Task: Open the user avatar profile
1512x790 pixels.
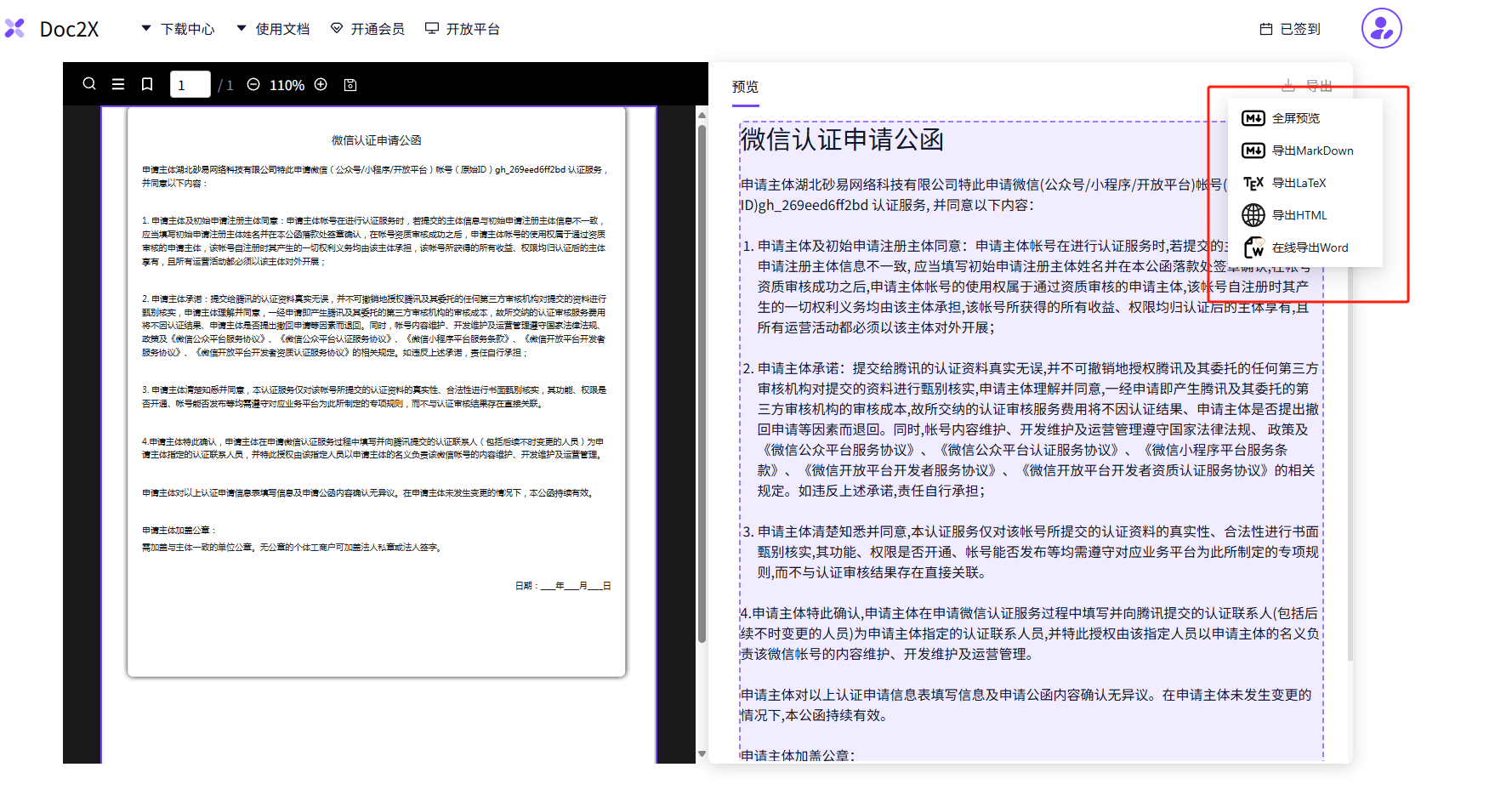Action: [1381, 29]
